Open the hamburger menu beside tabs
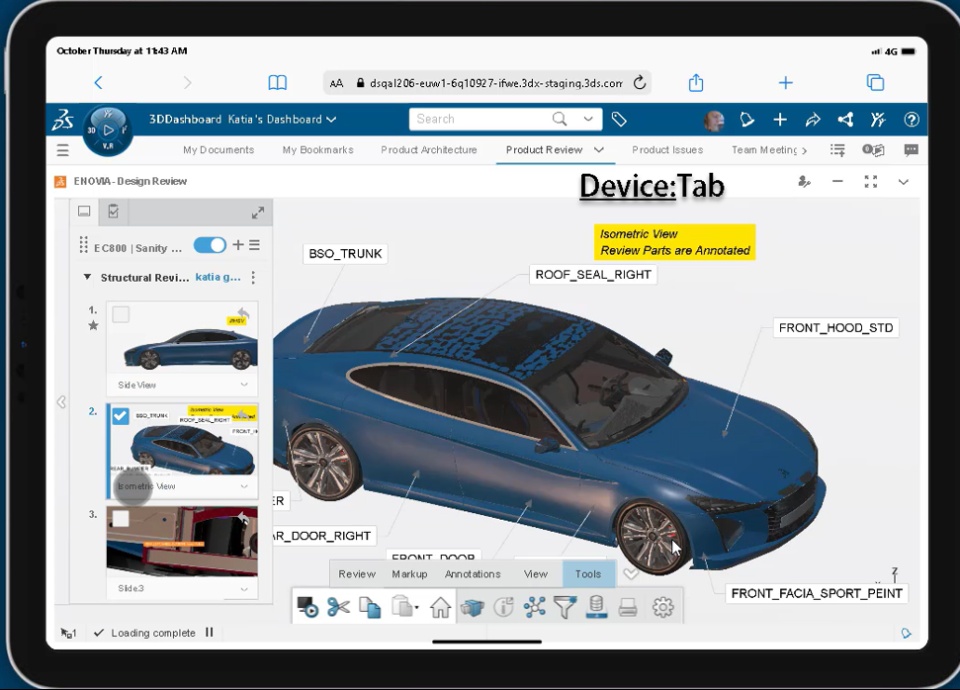The image size is (960, 690). (x=62, y=150)
